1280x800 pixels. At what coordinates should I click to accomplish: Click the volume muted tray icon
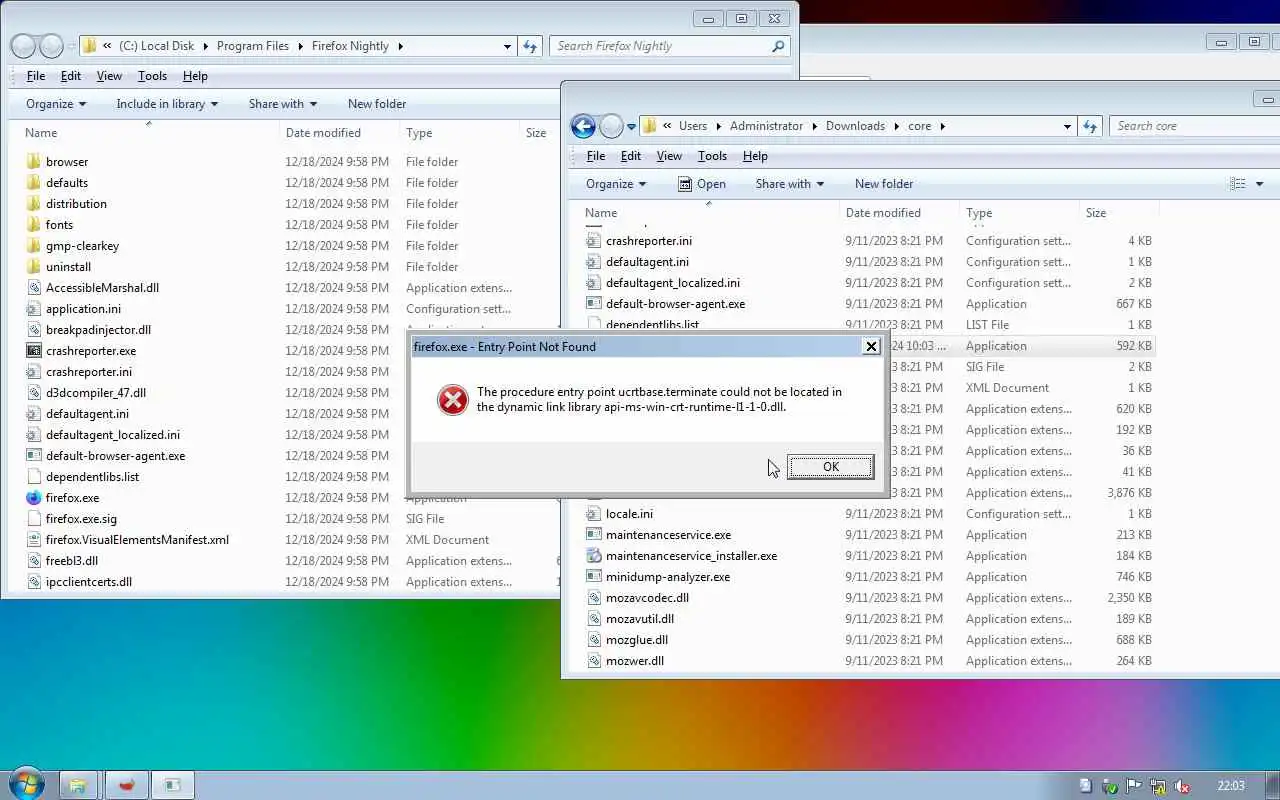tap(1181, 786)
